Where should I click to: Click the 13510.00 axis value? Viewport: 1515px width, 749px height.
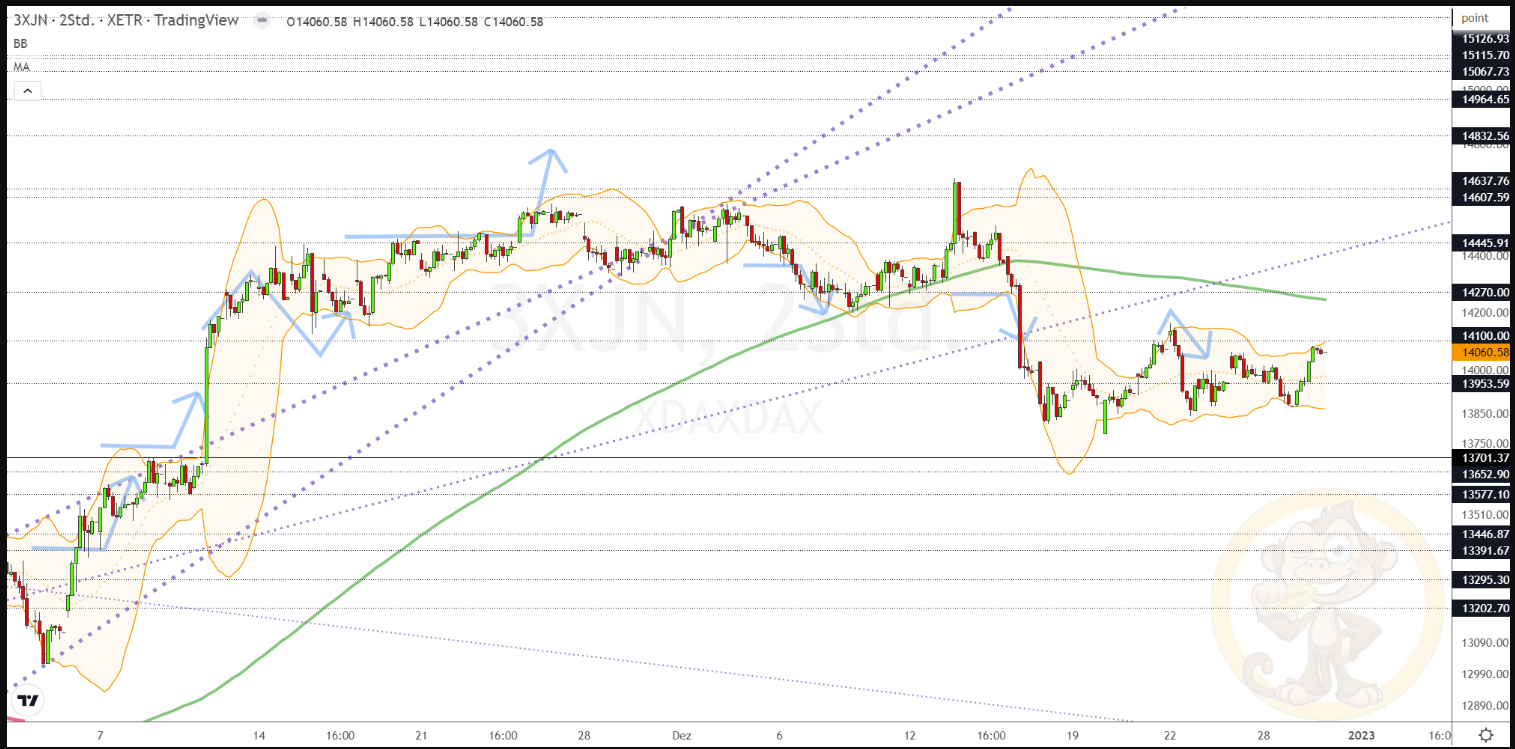[1484, 515]
